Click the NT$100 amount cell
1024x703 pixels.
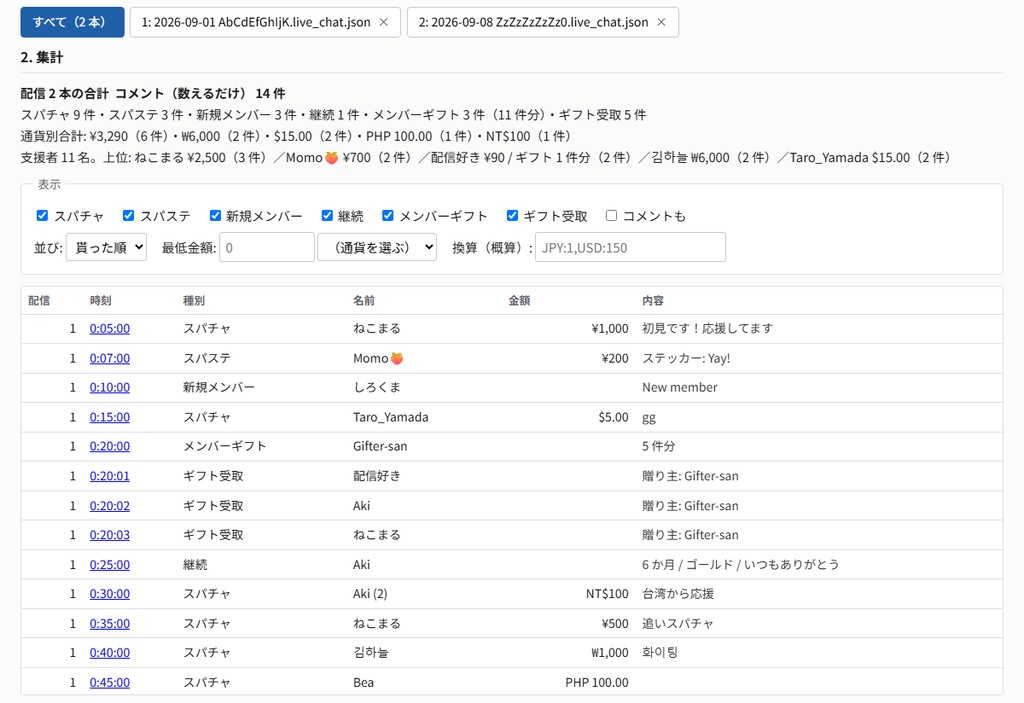click(x=607, y=594)
